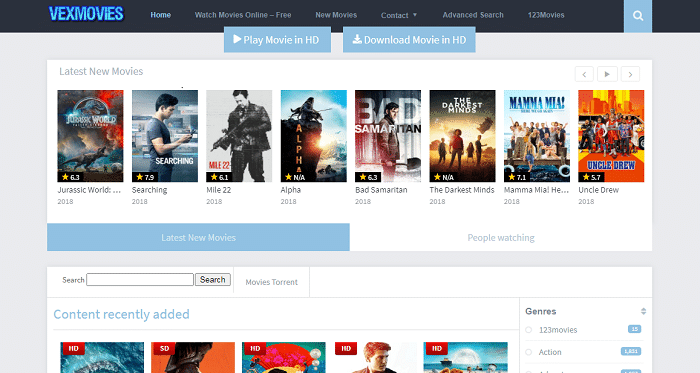Viewport: 700px width, 373px height.
Task: Select the 123movies genre radio
Action: pos(529,330)
